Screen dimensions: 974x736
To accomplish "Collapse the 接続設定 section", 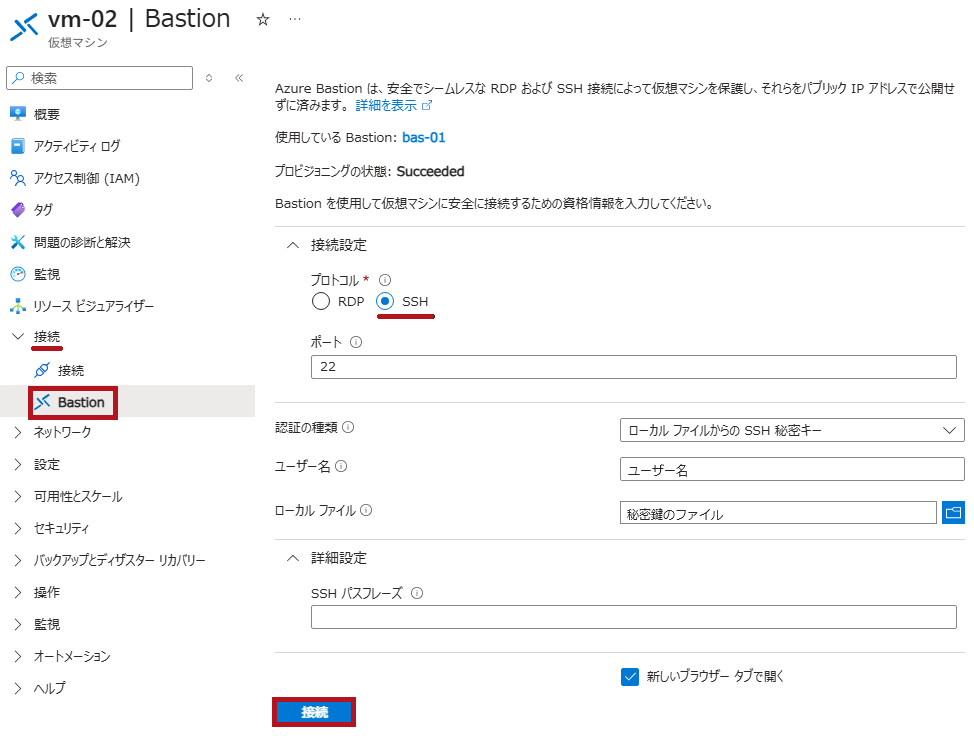I will point(293,245).
